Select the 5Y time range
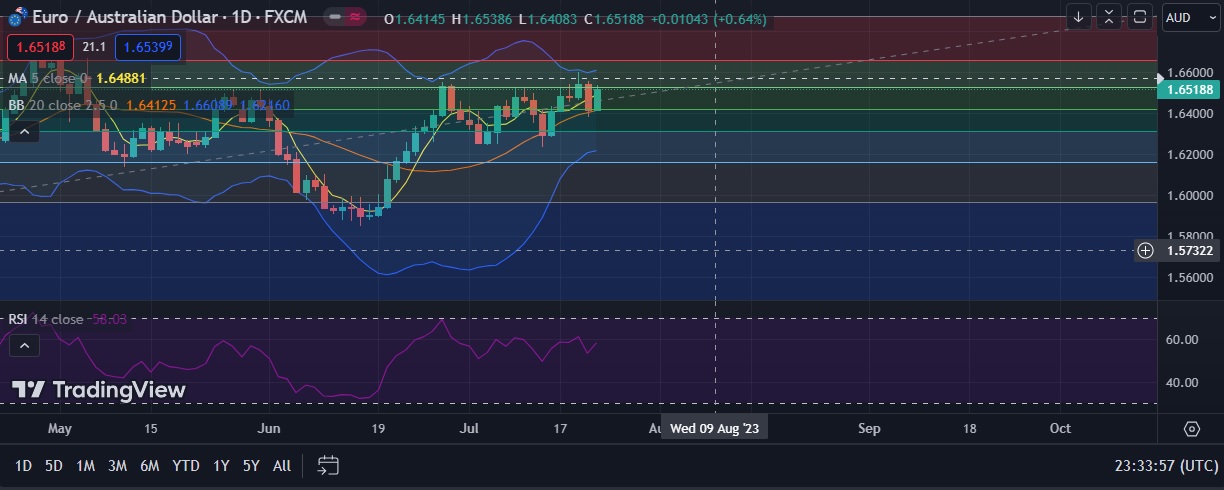This screenshot has height=490, width=1224. (x=251, y=465)
